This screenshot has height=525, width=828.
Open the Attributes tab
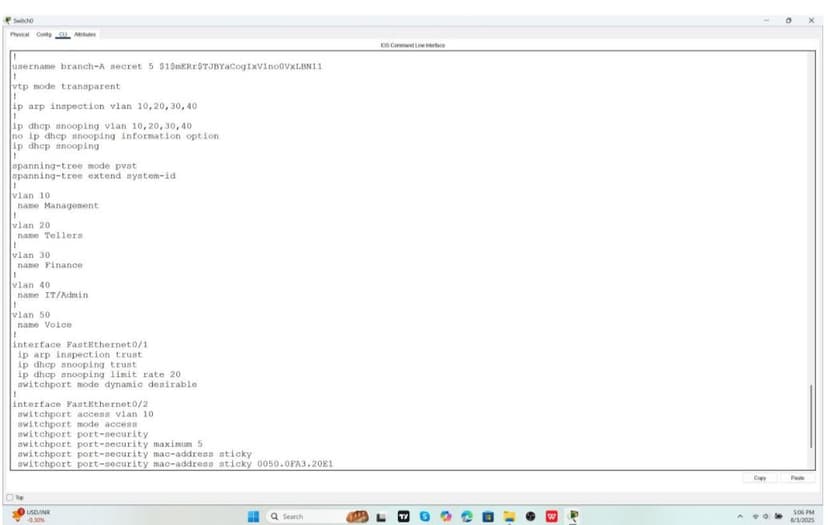tap(85, 34)
